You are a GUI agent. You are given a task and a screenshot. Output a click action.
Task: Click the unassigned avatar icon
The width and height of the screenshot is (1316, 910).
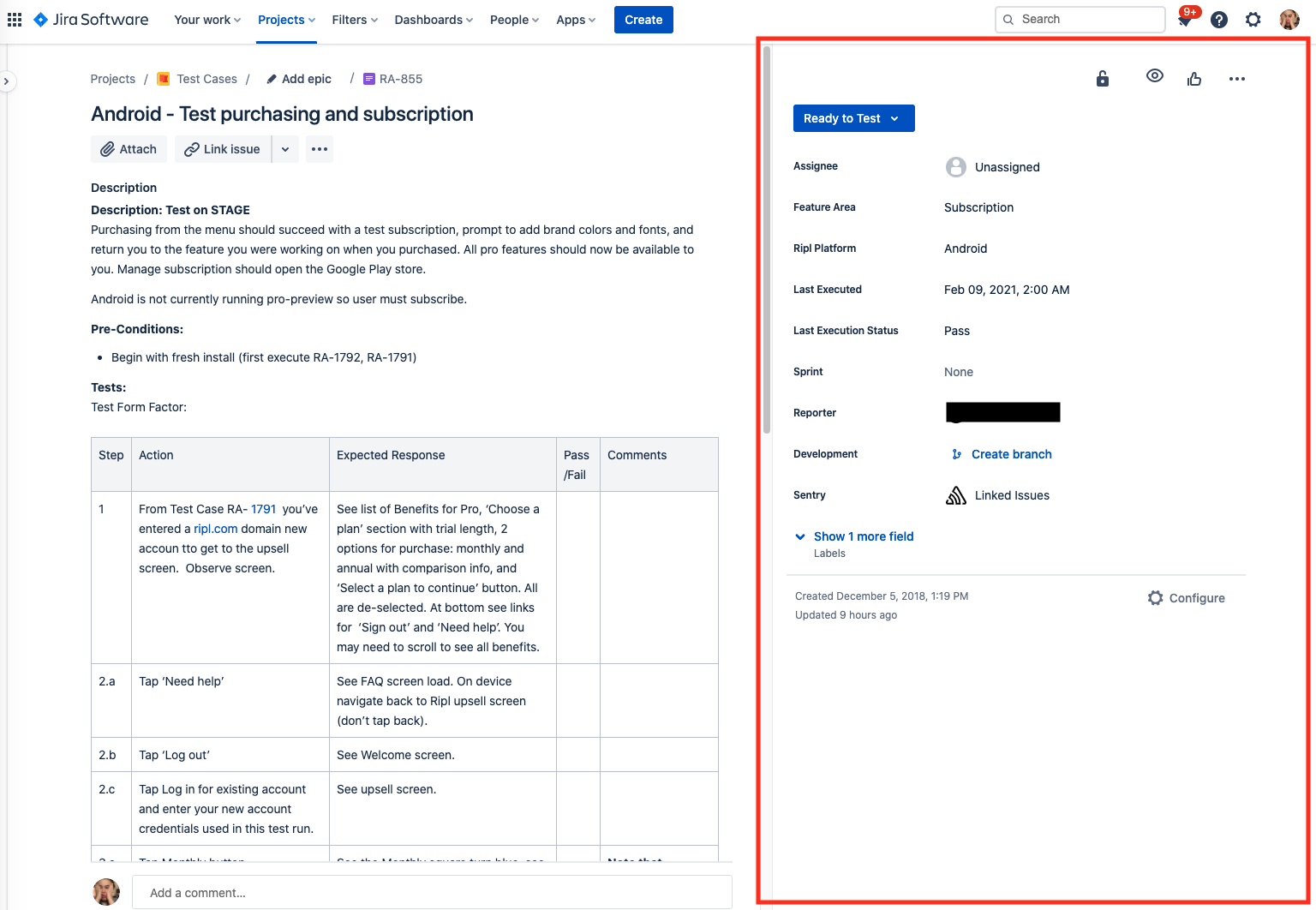(x=956, y=167)
